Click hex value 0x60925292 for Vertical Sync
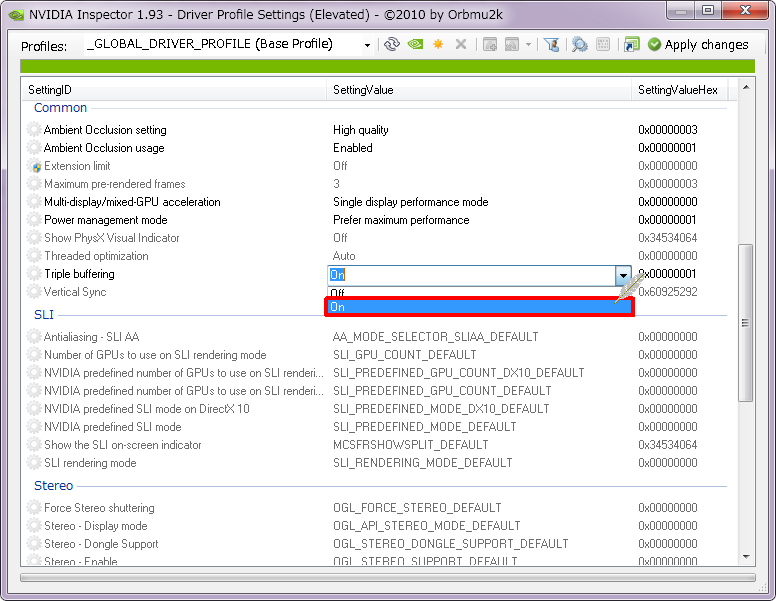The image size is (776, 601). coord(668,292)
